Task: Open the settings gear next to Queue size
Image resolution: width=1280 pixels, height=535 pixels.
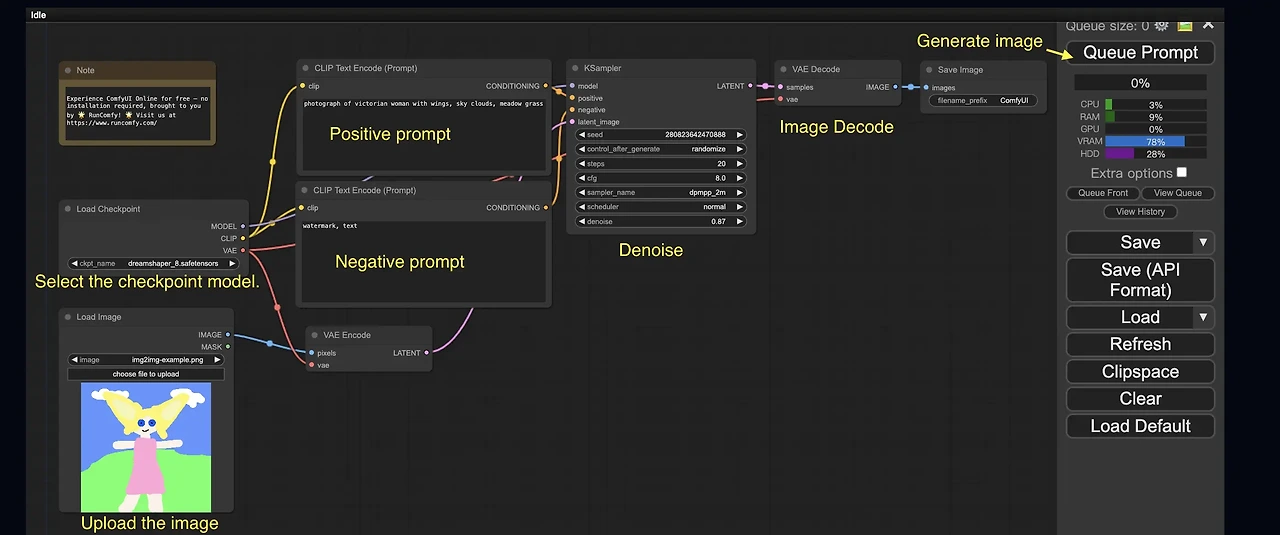Action: tap(1162, 26)
